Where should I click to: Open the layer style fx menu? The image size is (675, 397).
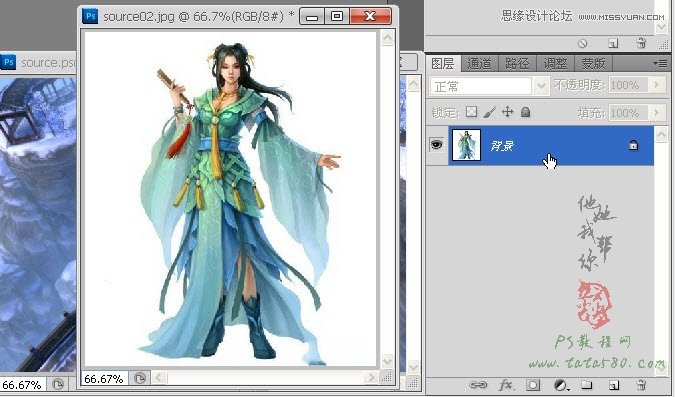tap(506, 384)
